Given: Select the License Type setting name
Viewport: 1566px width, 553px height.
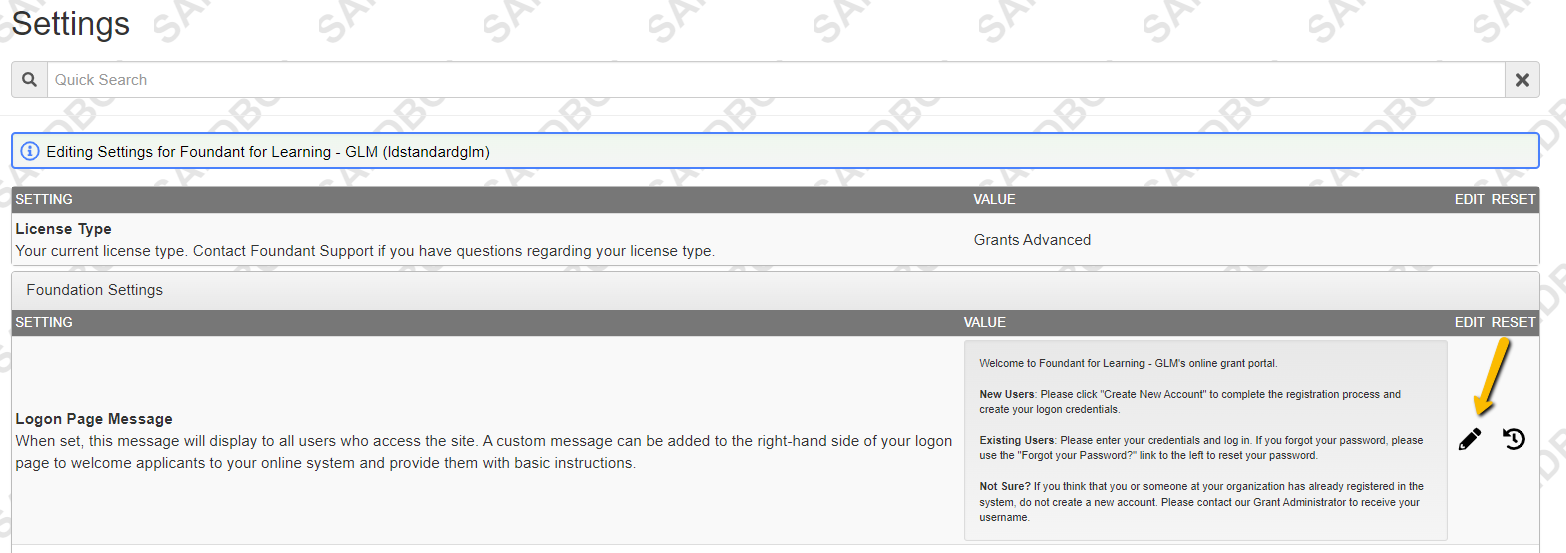Looking at the screenshot, I should [64, 229].
